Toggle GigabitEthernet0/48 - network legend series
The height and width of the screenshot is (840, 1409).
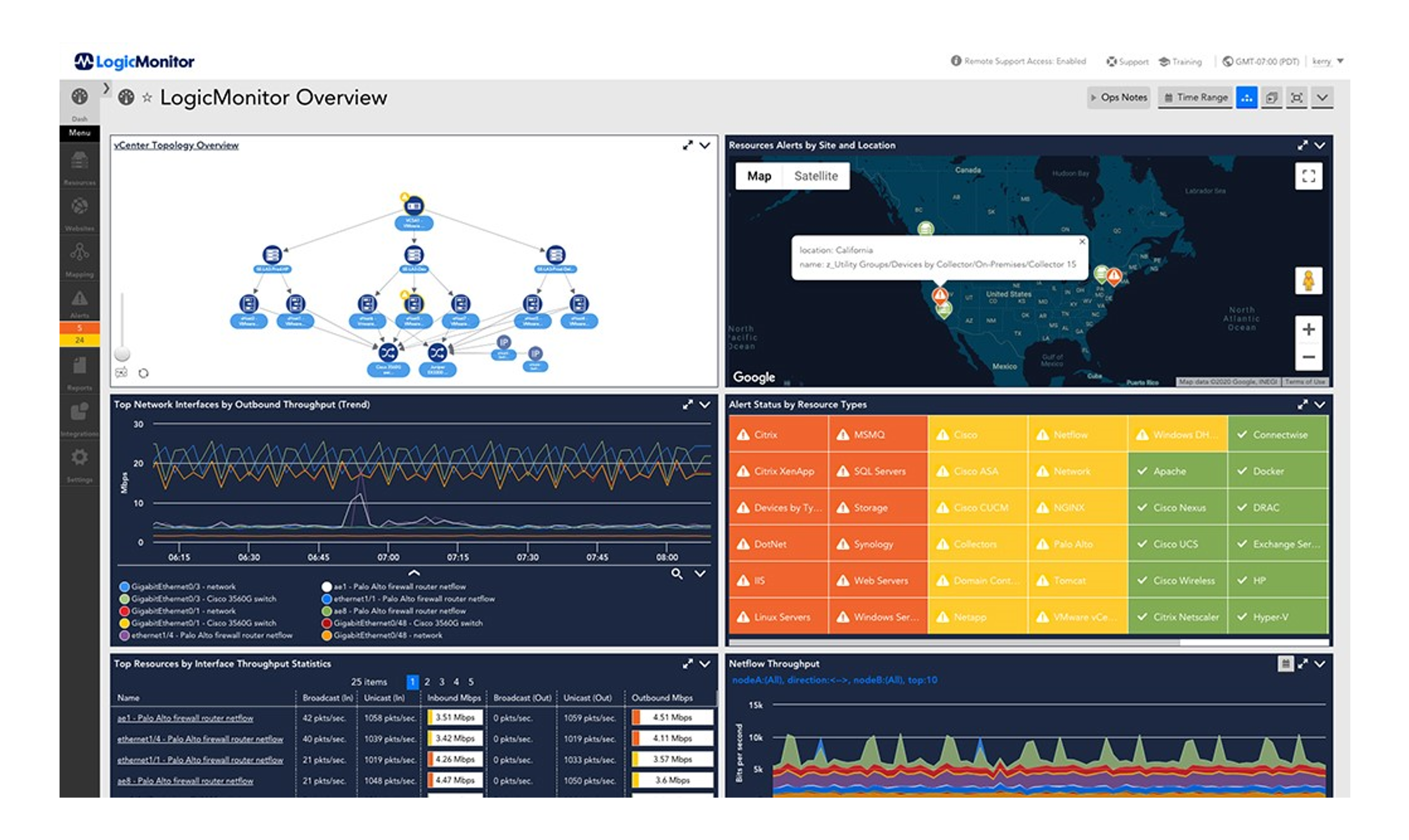click(x=382, y=636)
